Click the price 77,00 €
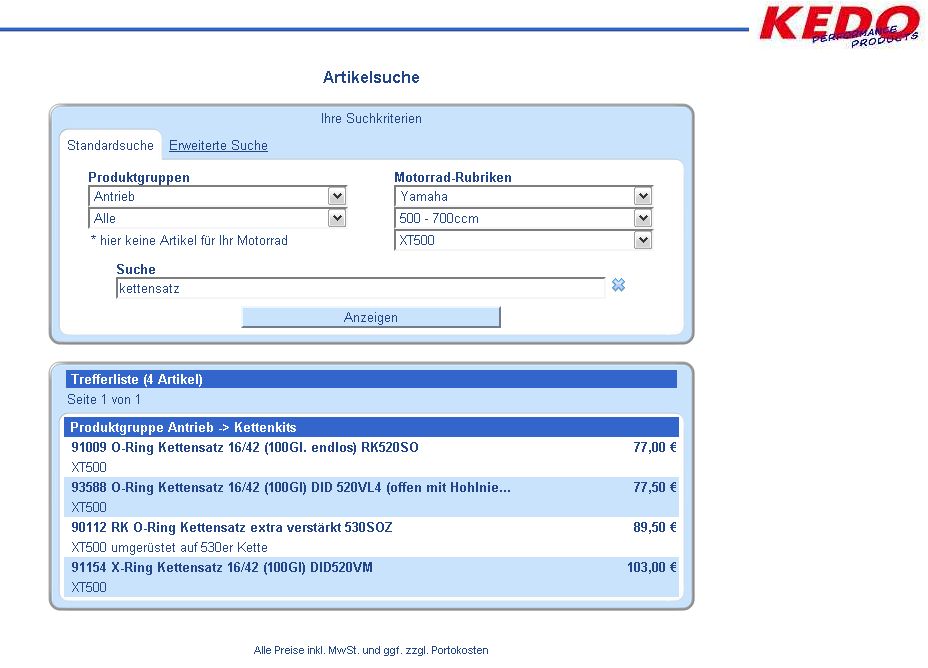 (x=655, y=447)
